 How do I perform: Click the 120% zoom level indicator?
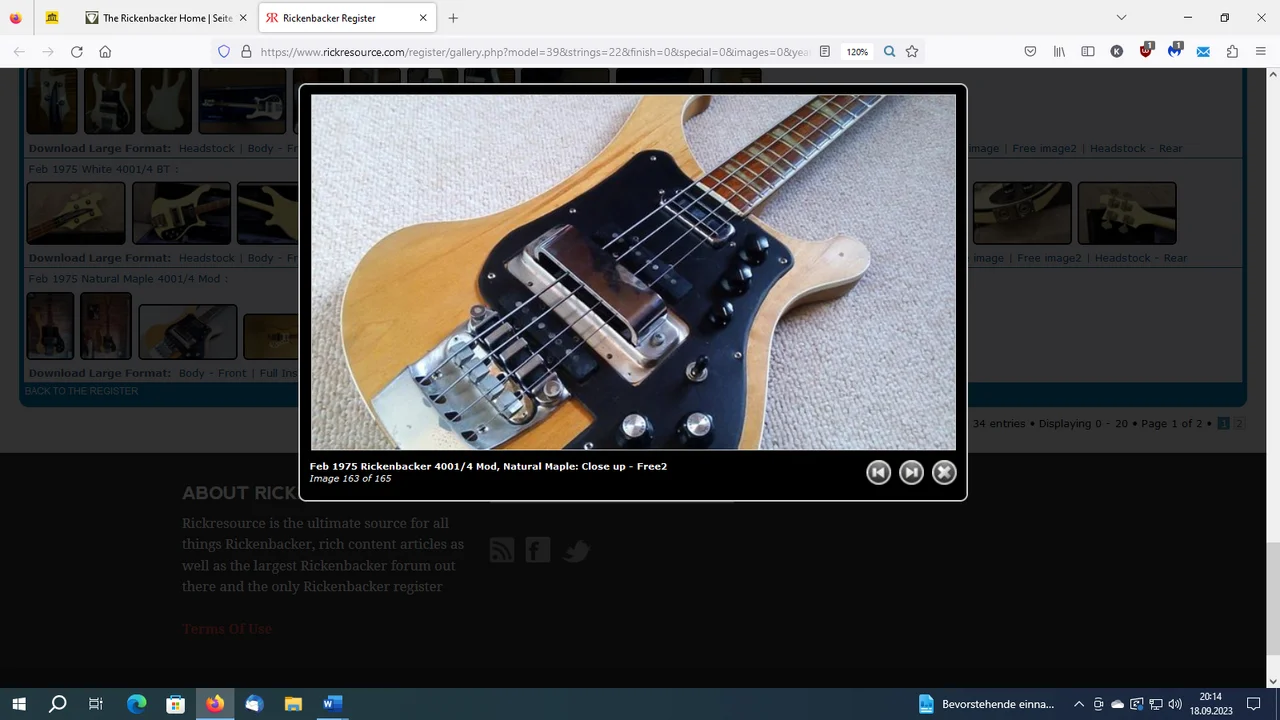[857, 52]
